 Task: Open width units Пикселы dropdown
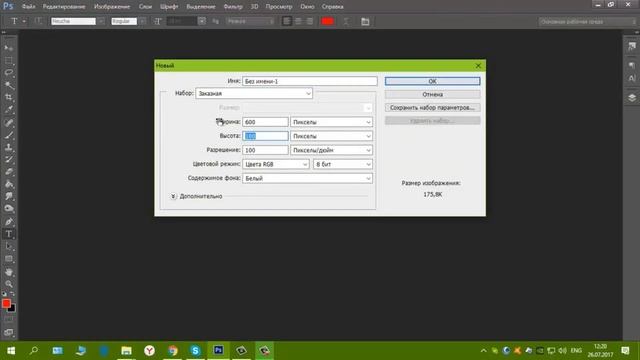point(331,122)
